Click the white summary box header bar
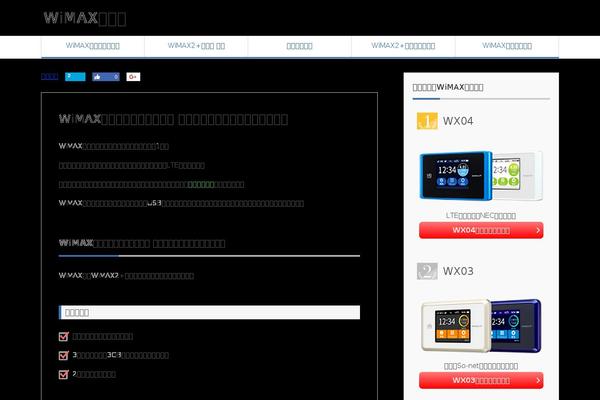Image resolution: width=600 pixels, height=400 pixels. pos(209,312)
